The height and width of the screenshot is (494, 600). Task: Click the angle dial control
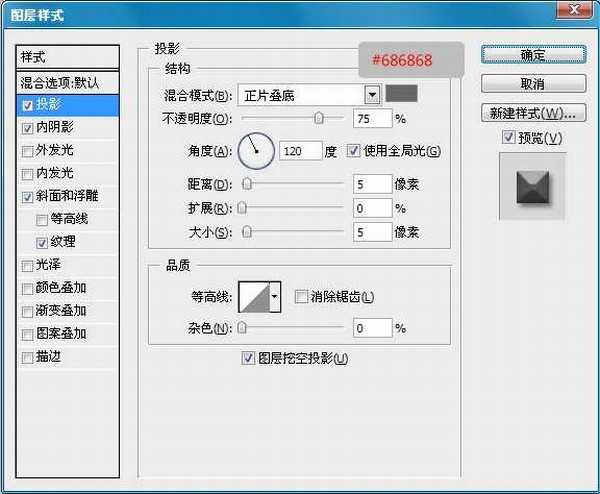pos(256,151)
